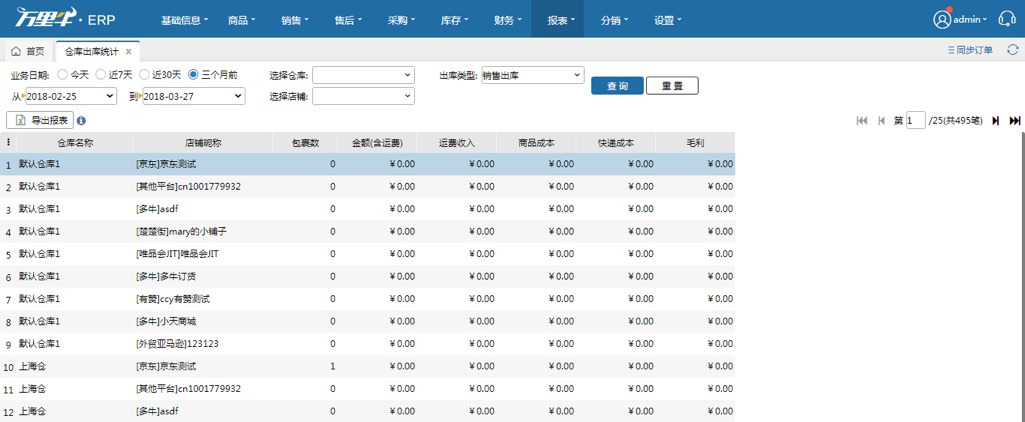1025x422 pixels.
Task: Open 设置 menu
Action: pos(667,20)
